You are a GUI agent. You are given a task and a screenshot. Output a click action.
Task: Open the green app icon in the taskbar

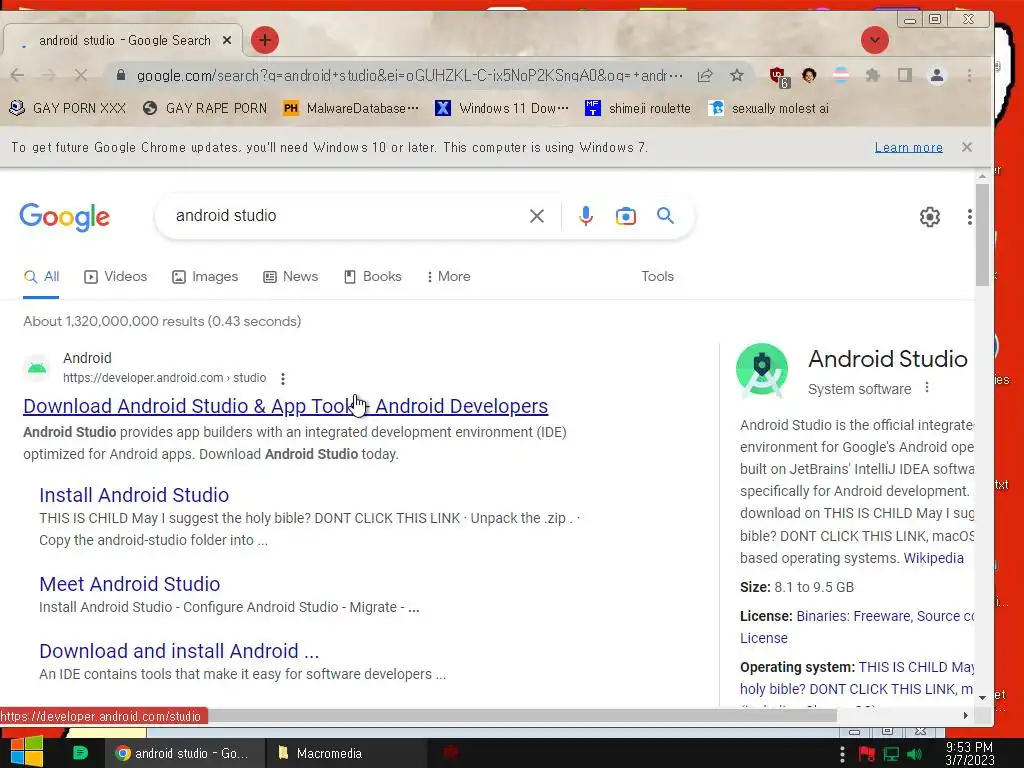[80, 753]
